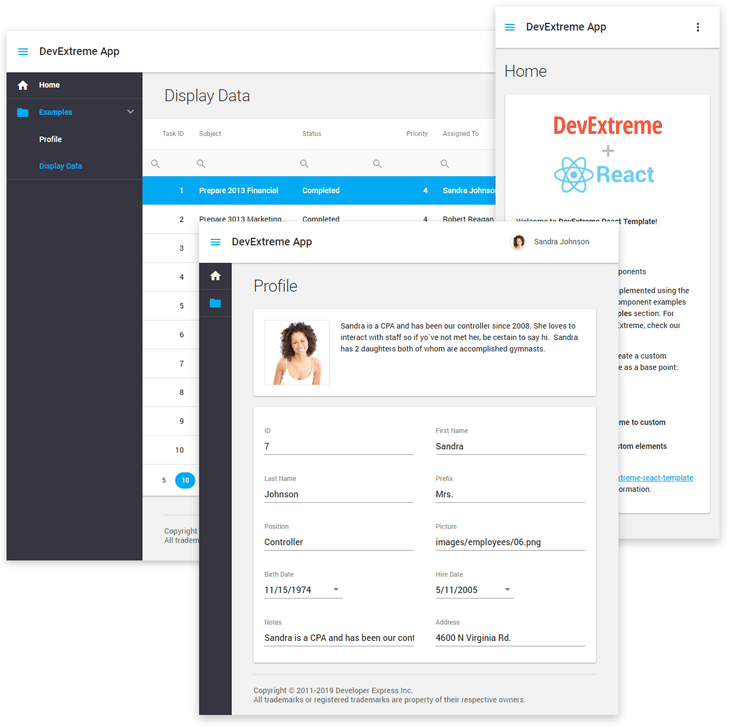Click the Completed status cell in row 1
The height and width of the screenshot is (728, 730).
pyautogui.click(x=321, y=191)
